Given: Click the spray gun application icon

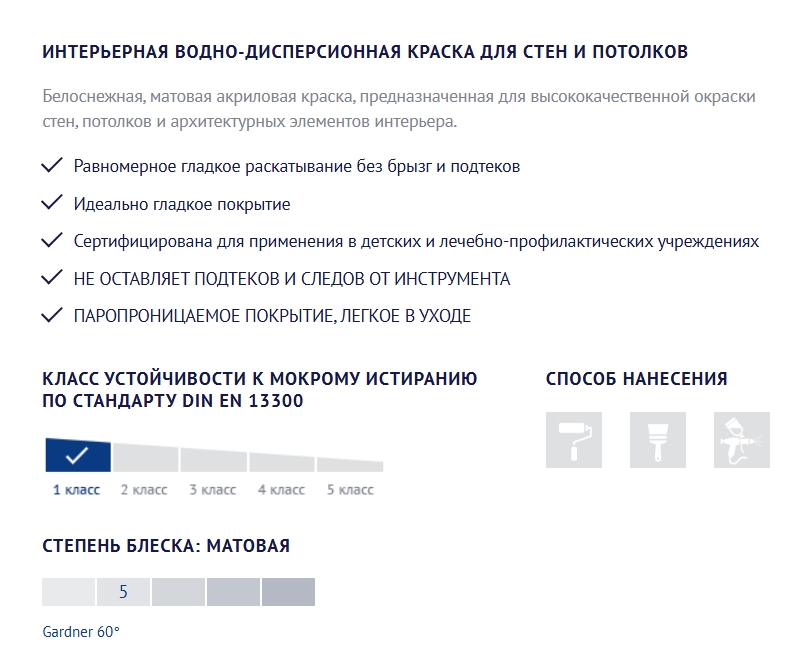Looking at the screenshot, I should tap(742, 440).
